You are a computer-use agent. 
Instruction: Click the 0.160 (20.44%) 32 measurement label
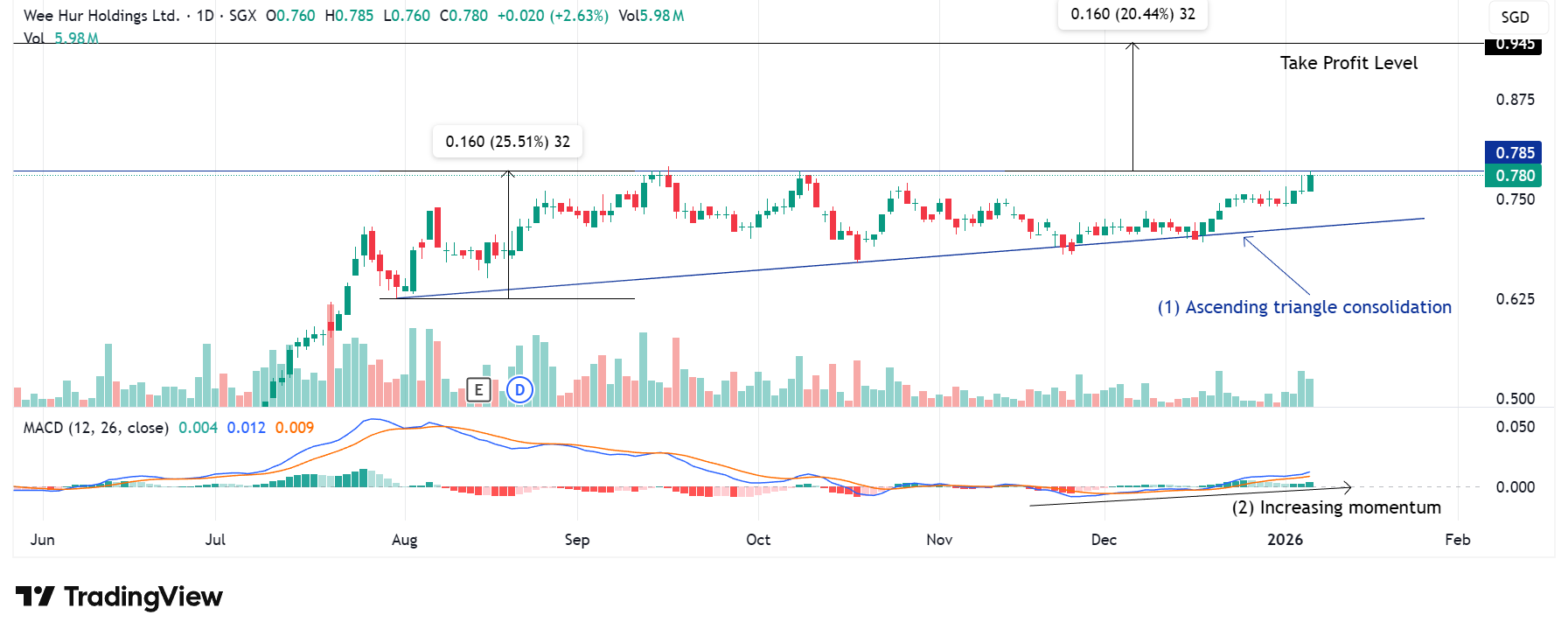point(1132,14)
